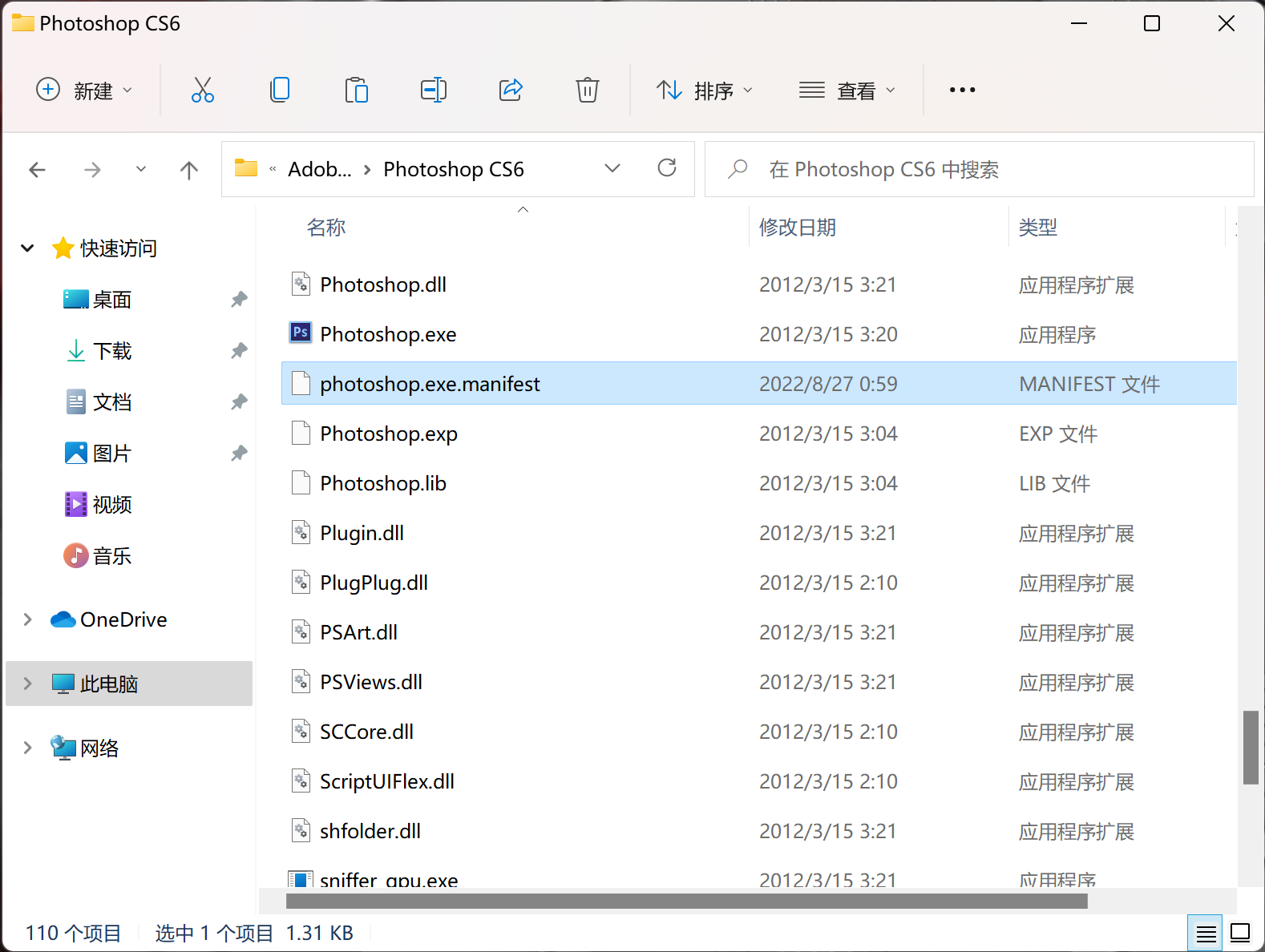1265x952 pixels.
Task: Open 音乐 in quick access
Action: 111,556
